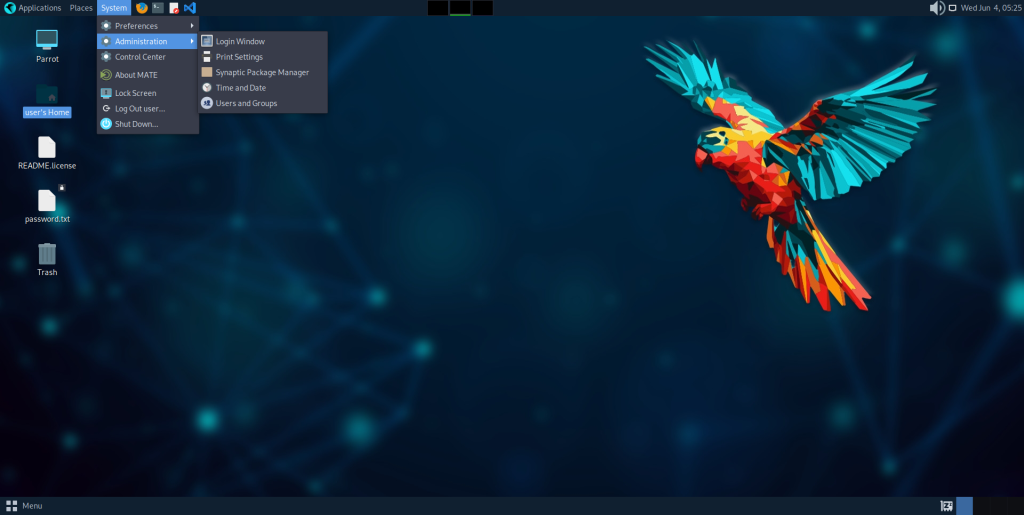Open the Applications menu
The image size is (1024, 515).
pyautogui.click(x=33, y=8)
